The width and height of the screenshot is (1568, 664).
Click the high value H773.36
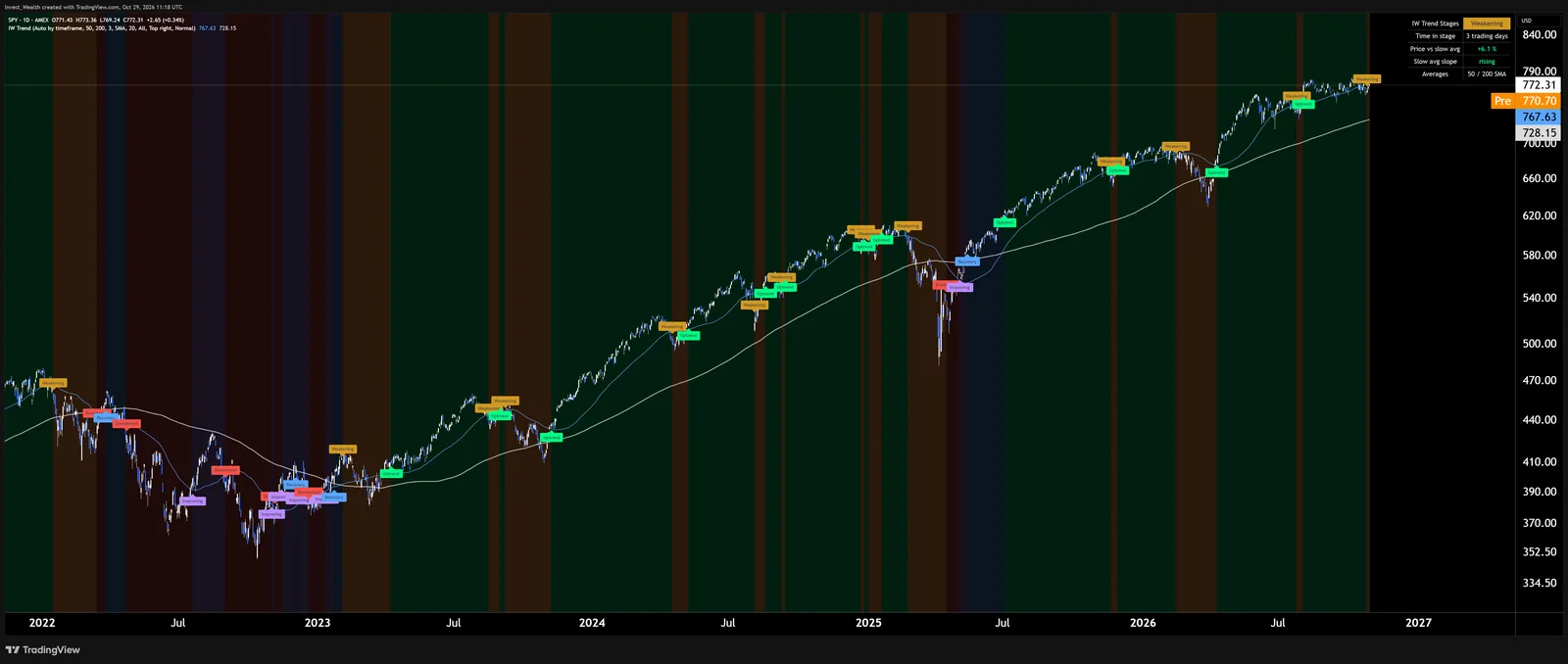(x=86, y=20)
